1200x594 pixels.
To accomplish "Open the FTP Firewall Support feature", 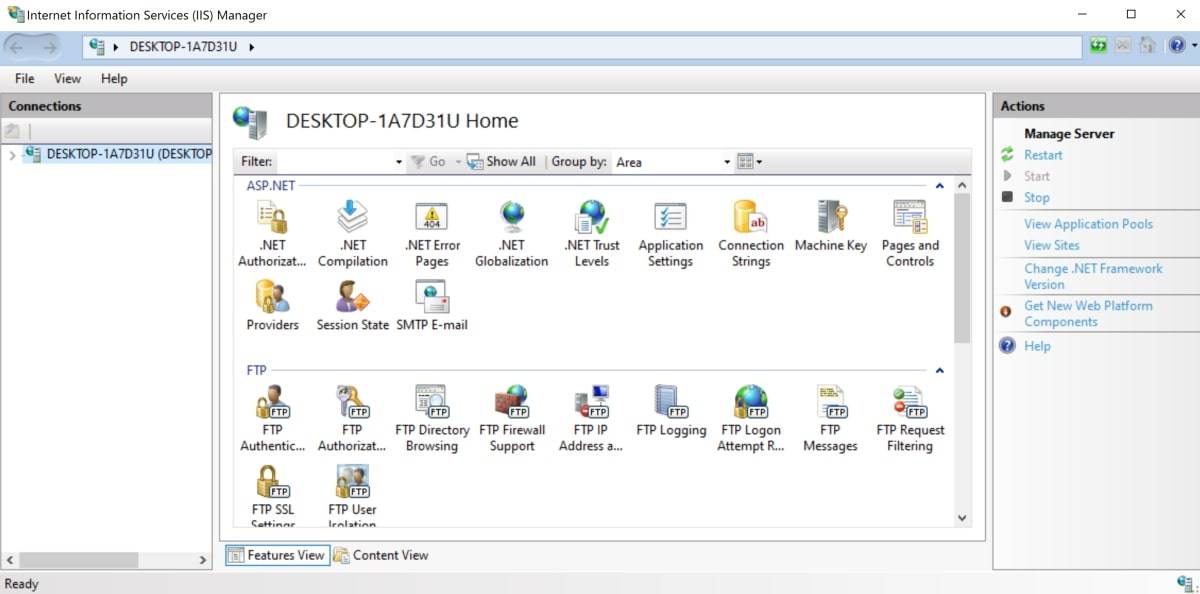I will [x=512, y=419].
